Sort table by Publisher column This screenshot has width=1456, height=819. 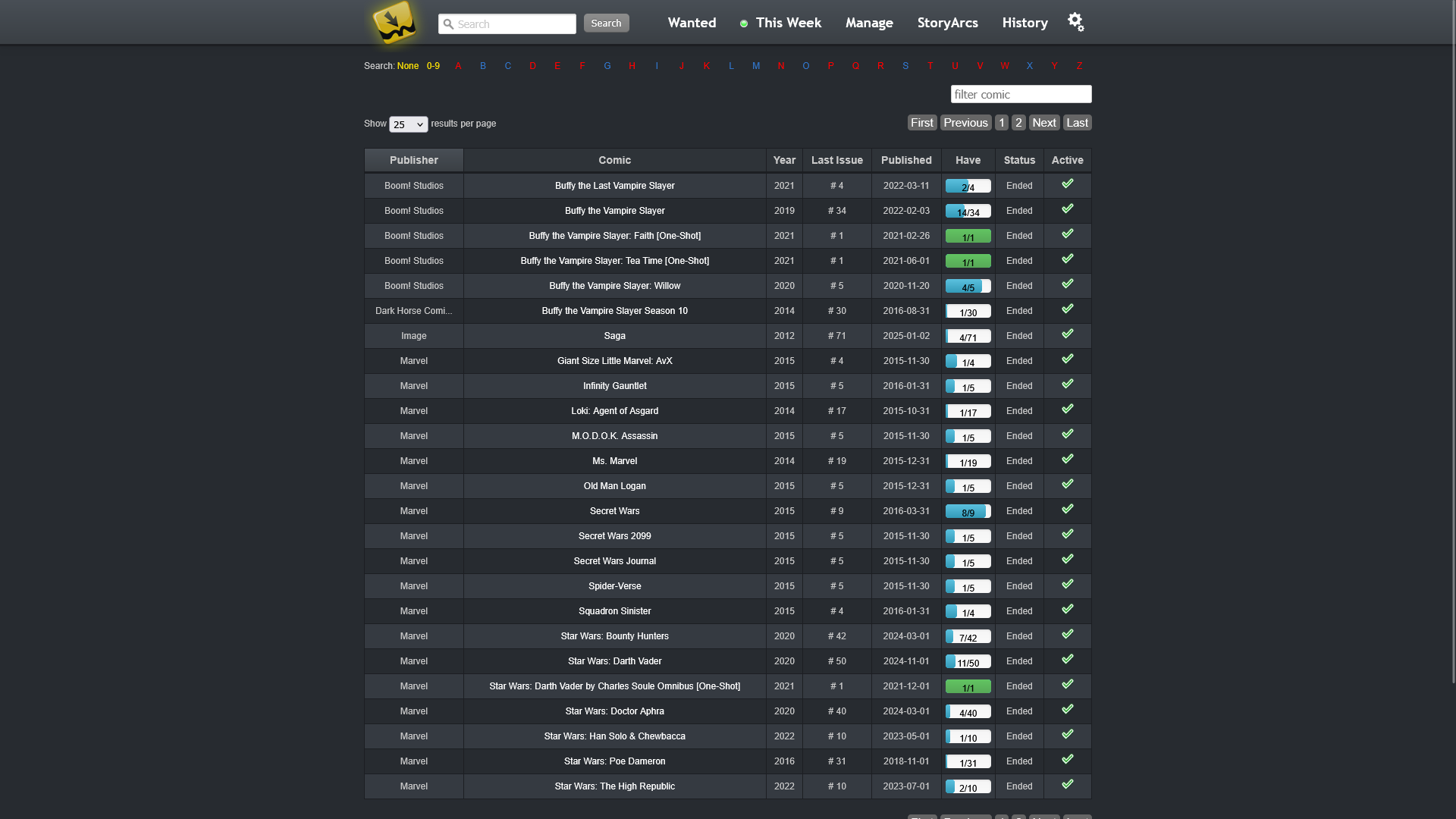[x=414, y=160]
